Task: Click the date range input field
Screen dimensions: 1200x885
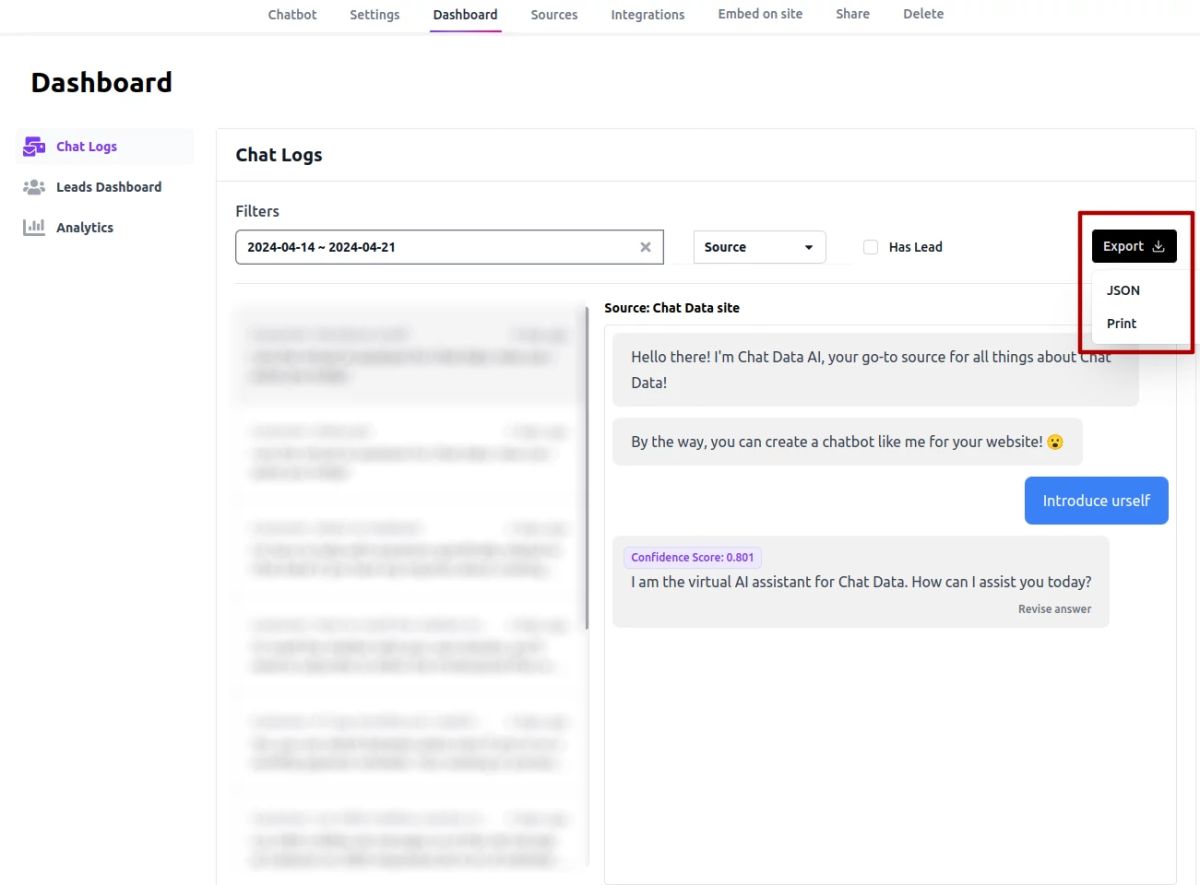Action: point(449,247)
